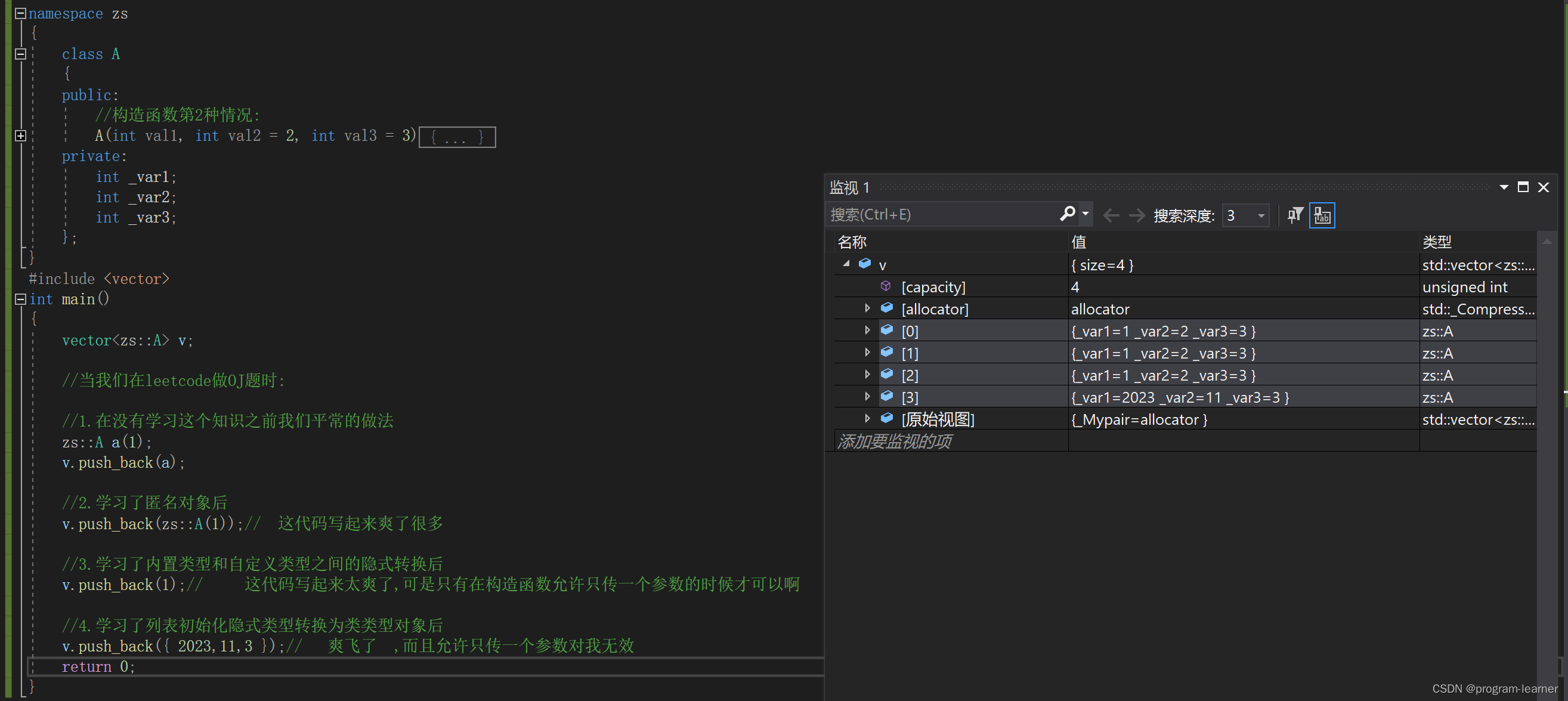The width and height of the screenshot is (1568, 701).
Task: Click the 'v.push_back(zs::A(1));' statement
Action: [152, 524]
